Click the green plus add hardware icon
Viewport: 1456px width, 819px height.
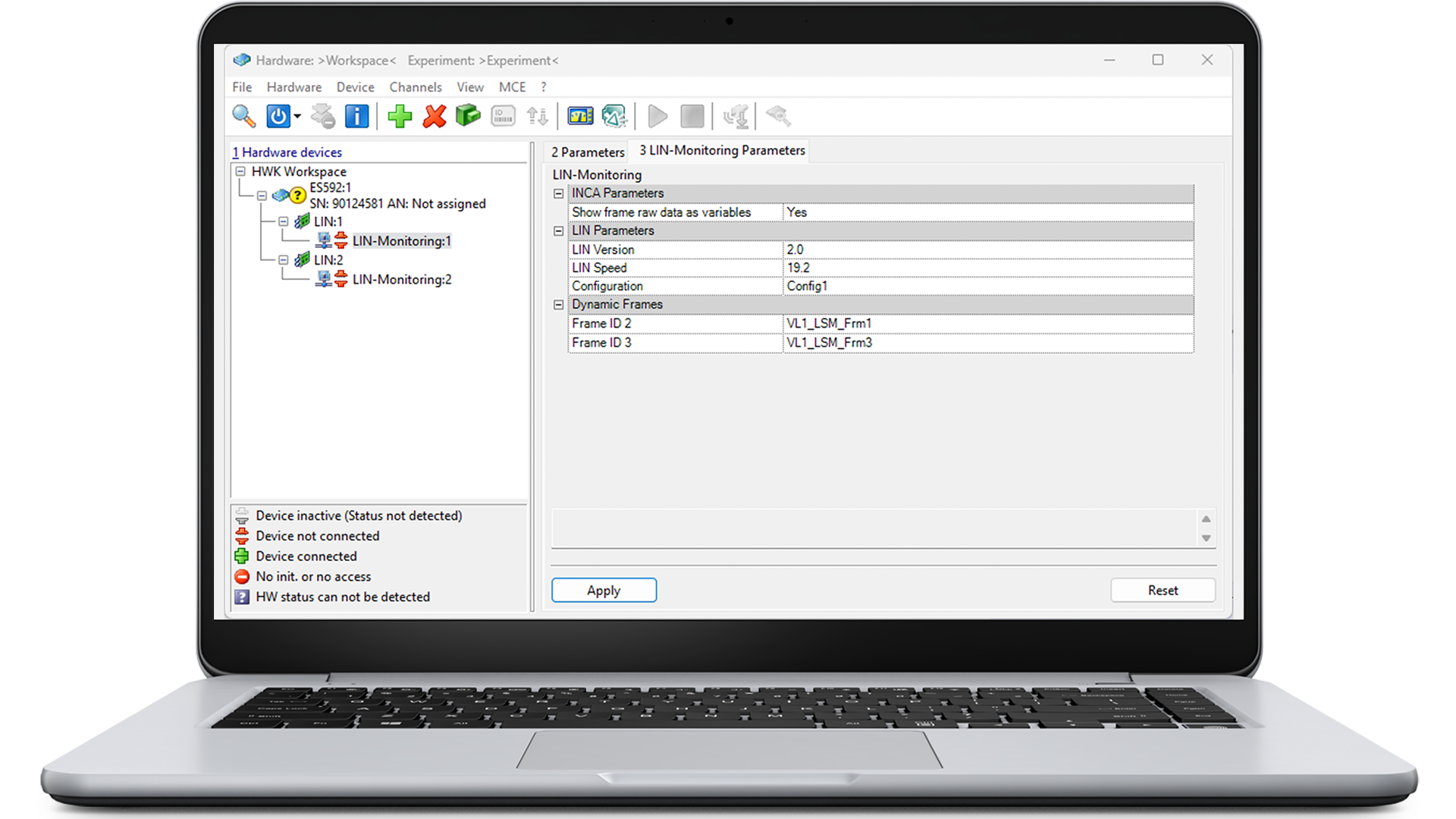pos(400,116)
